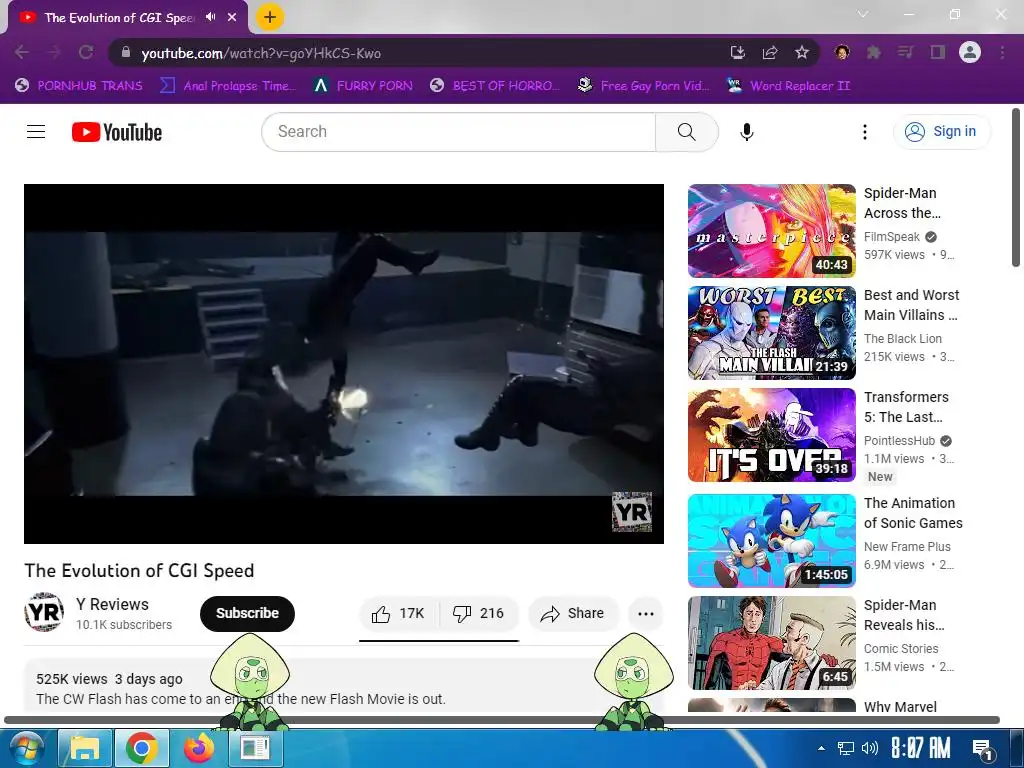Expand the video description box
1024x768 pixels.
tap(344, 686)
